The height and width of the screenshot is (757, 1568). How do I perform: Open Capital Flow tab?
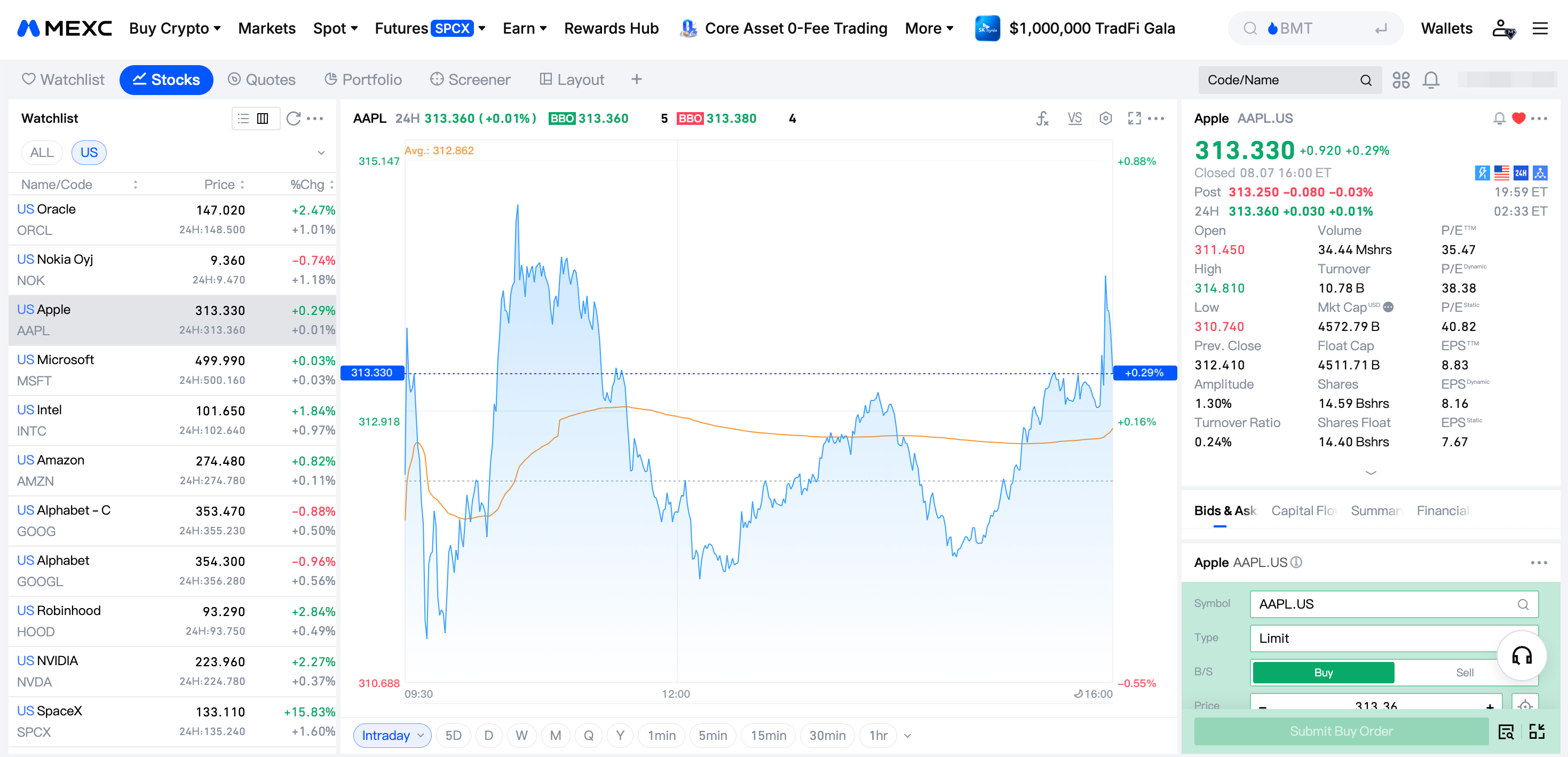(x=1303, y=511)
